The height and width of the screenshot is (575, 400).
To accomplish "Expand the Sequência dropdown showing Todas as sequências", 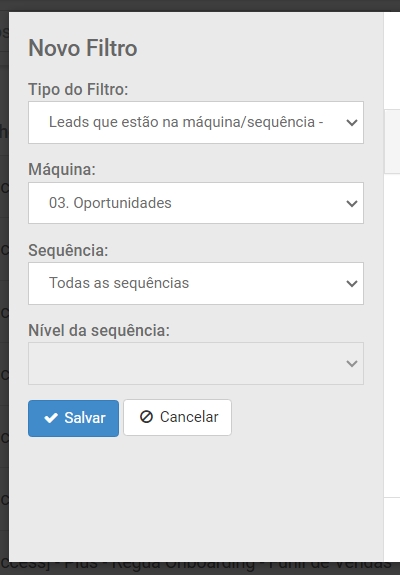I will [x=196, y=283].
